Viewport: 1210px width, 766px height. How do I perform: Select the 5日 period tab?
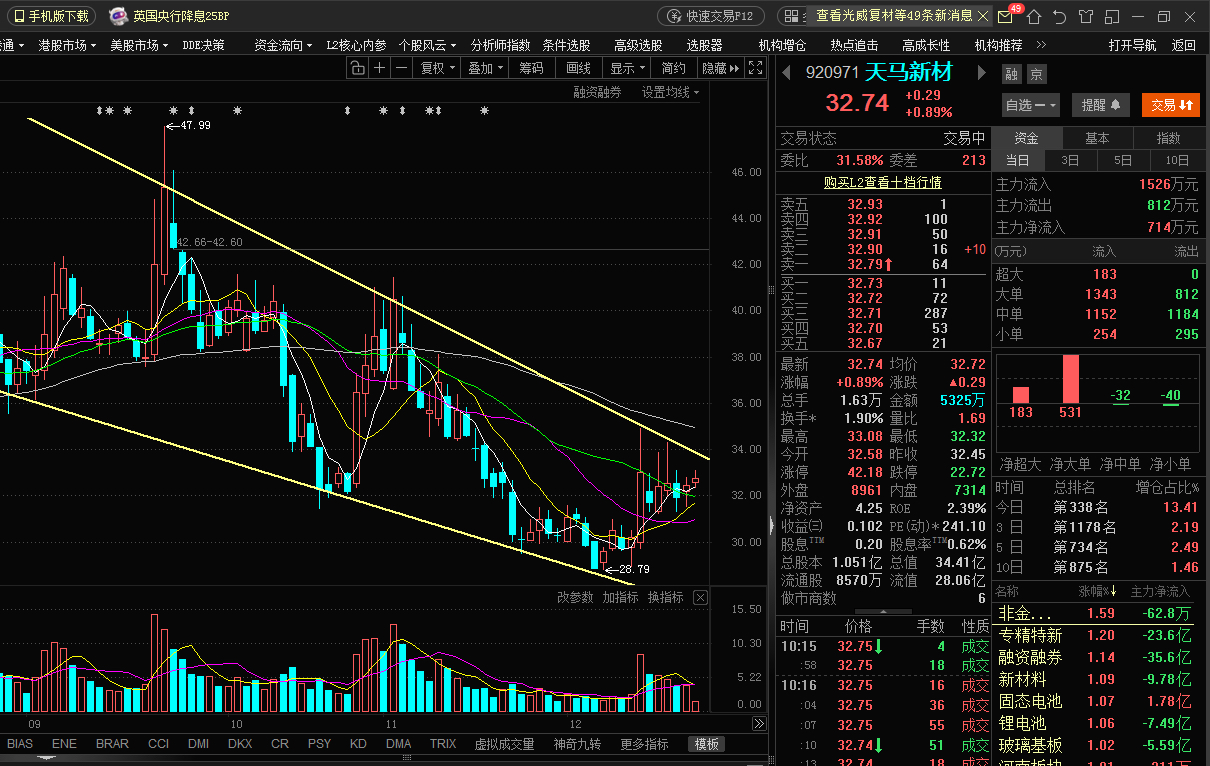click(x=1123, y=160)
